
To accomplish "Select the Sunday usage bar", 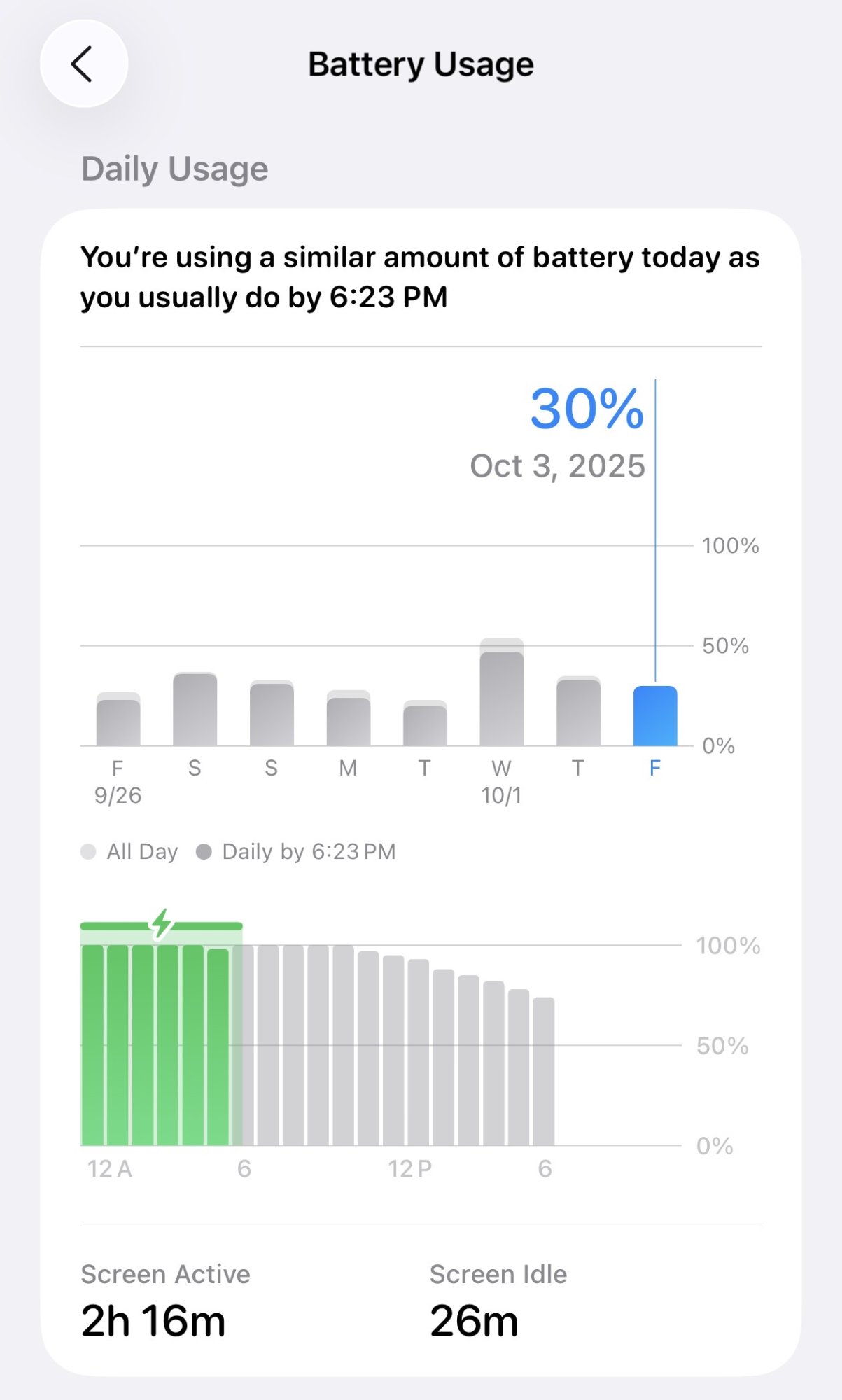I will 272,713.
